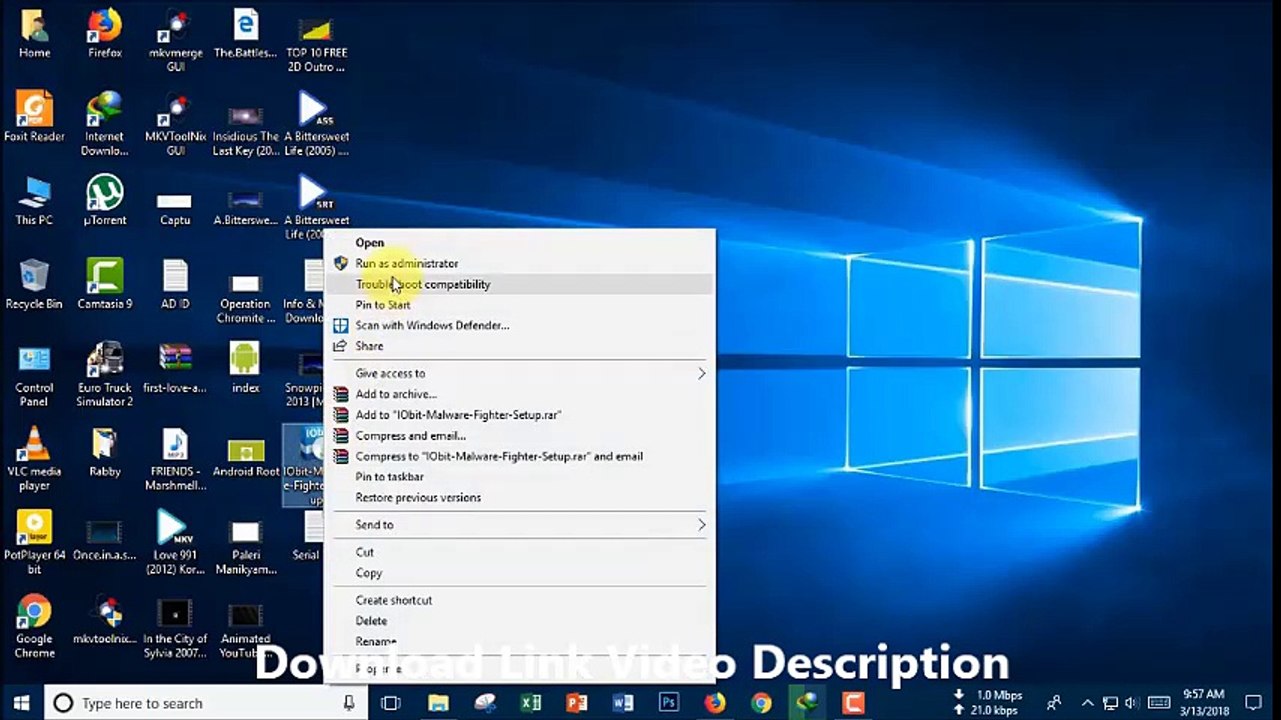Open the Firefox desktop shortcut
Image resolution: width=1281 pixels, height=720 pixels.
pyautogui.click(x=104, y=33)
